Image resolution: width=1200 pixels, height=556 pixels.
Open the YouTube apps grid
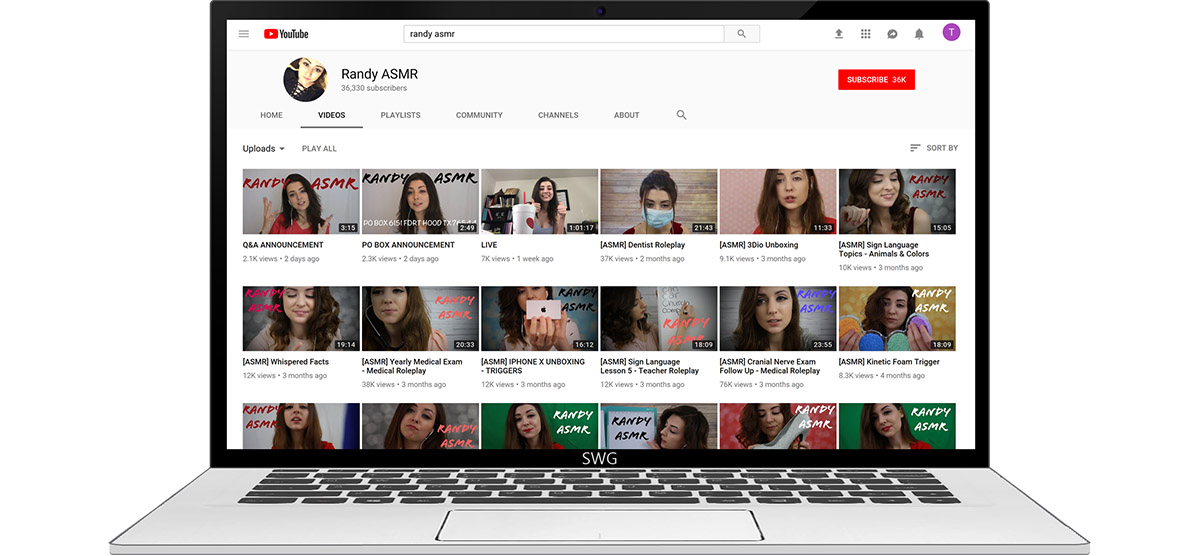866,34
